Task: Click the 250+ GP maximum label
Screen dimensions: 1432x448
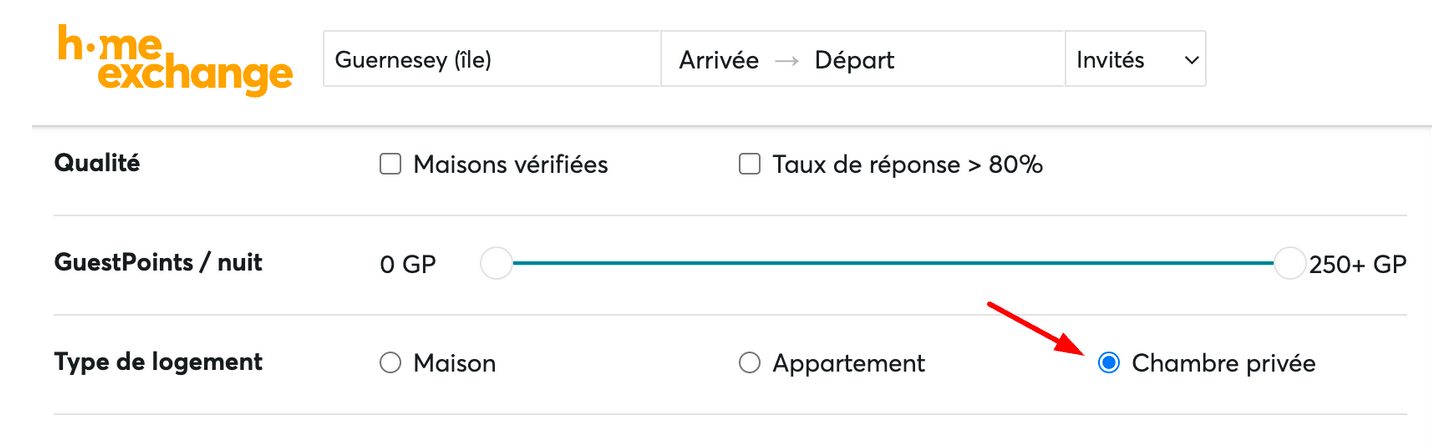Action: pos(1358,265)
